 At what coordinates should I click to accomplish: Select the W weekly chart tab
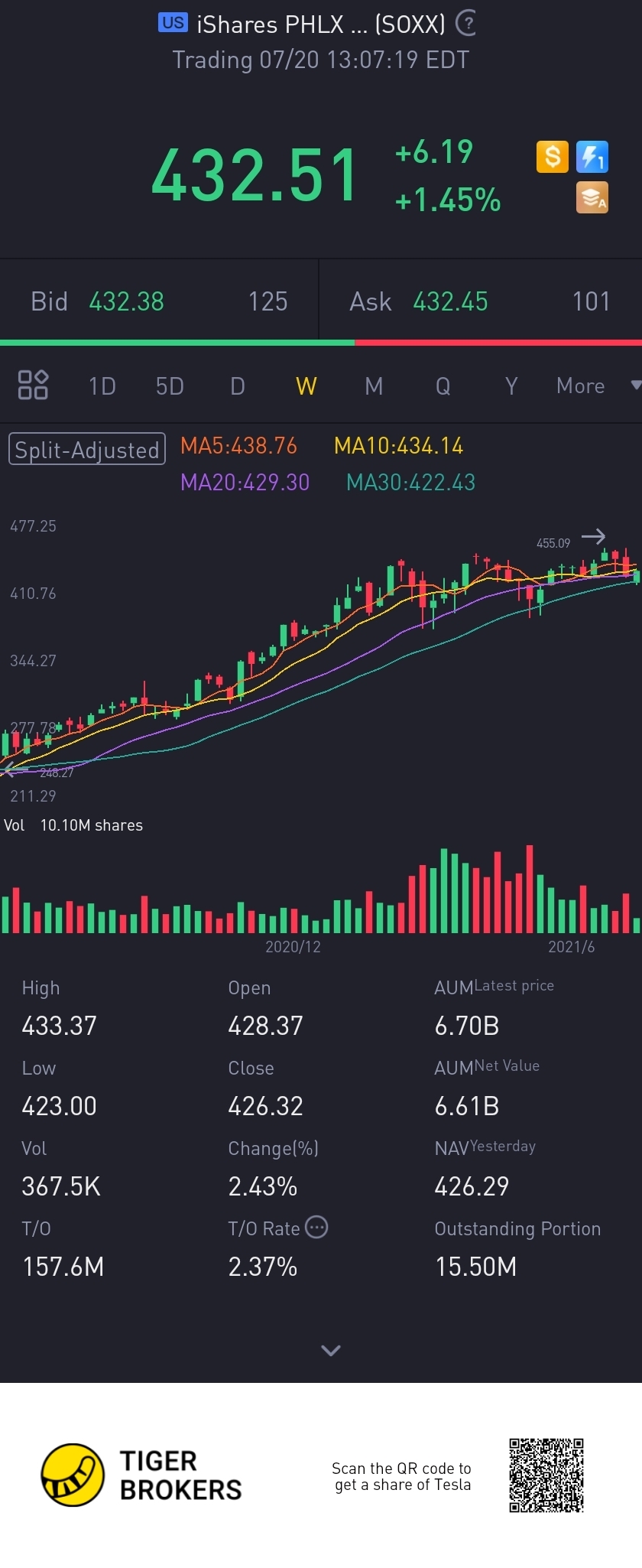306,386
